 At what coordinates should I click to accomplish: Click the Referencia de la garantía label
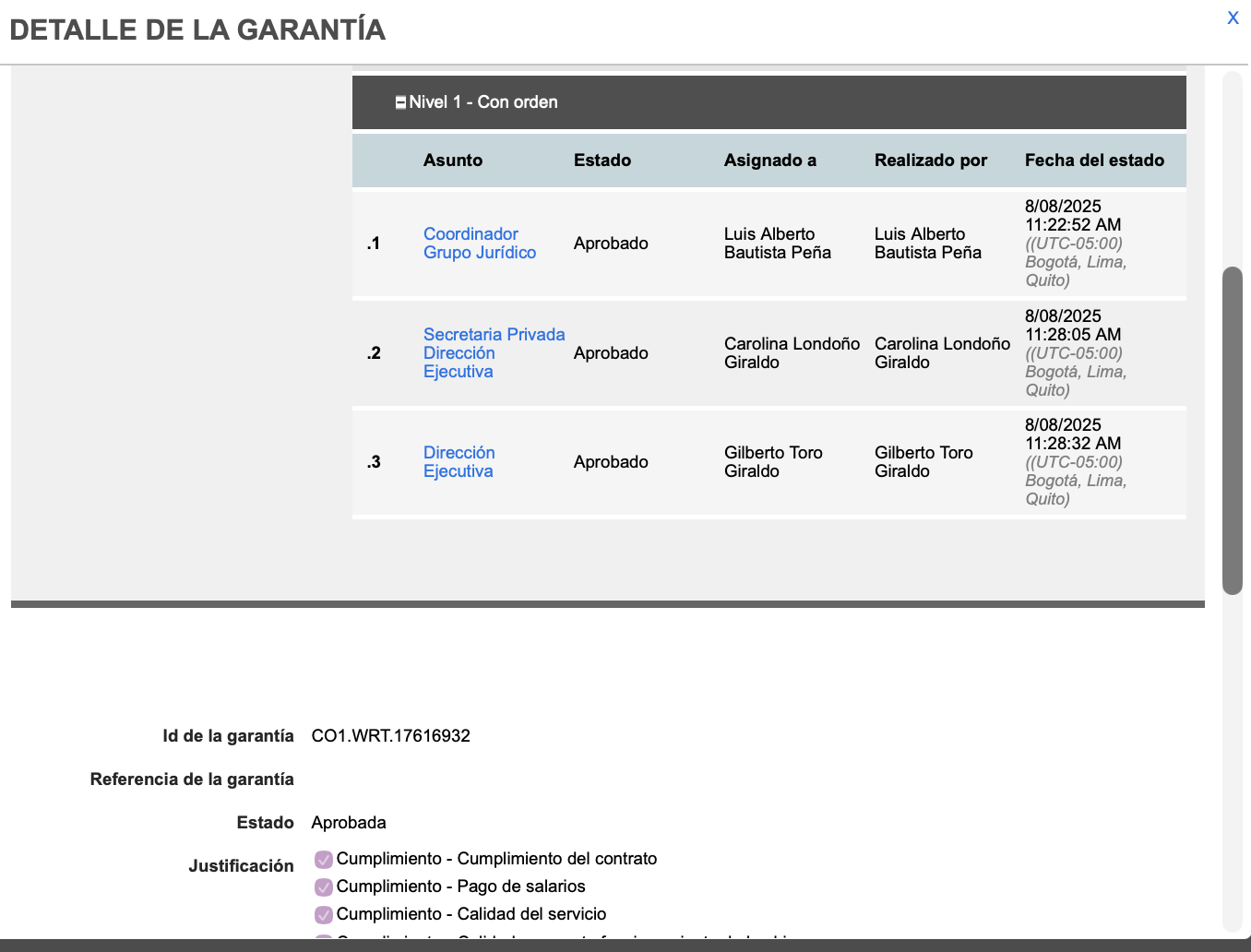coord(192,779)
